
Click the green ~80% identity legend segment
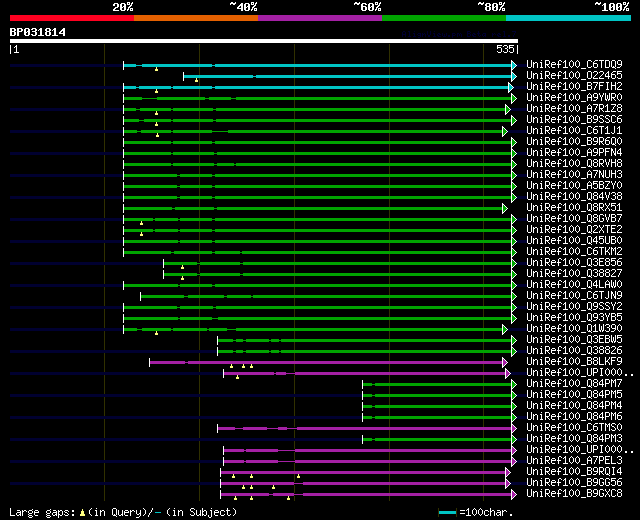tap(444, 18)
